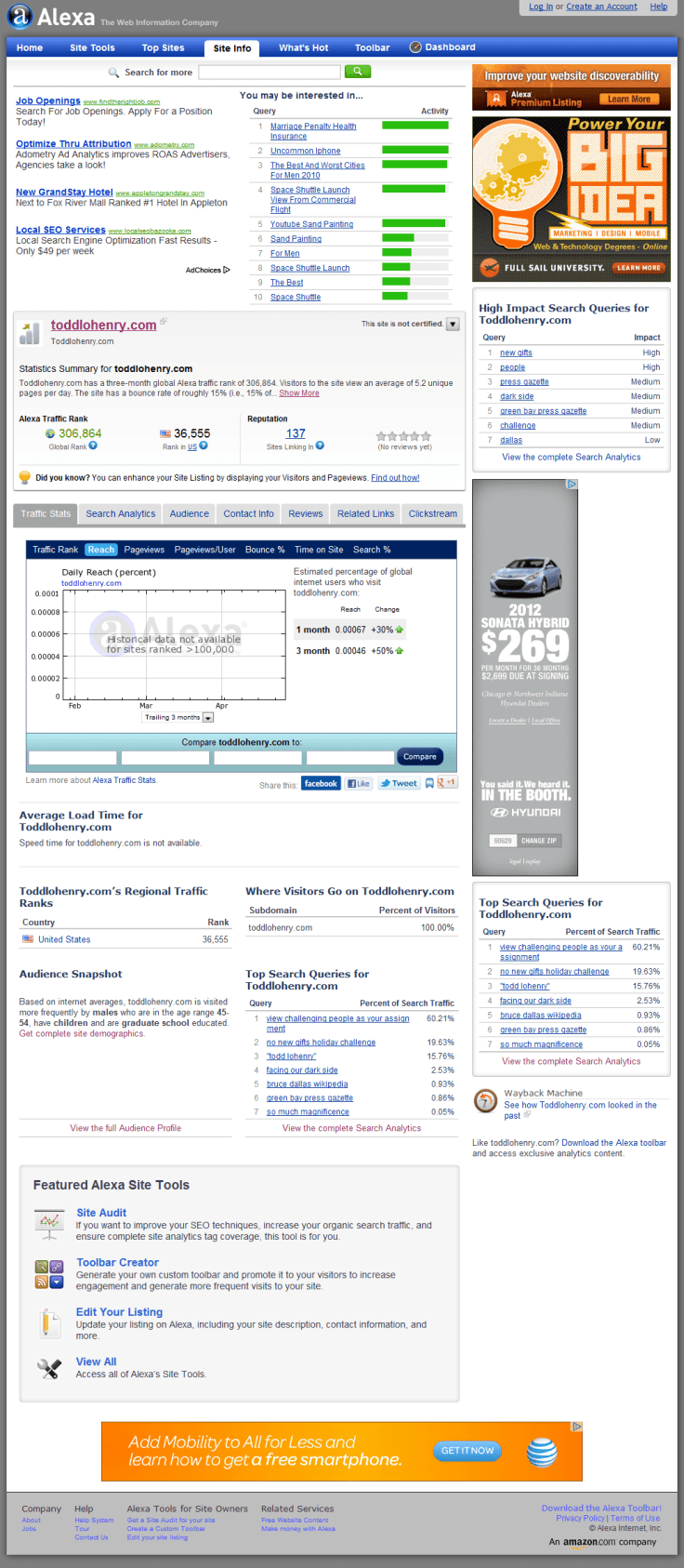Click the Show More link in statistics summary

pos(298,393)
